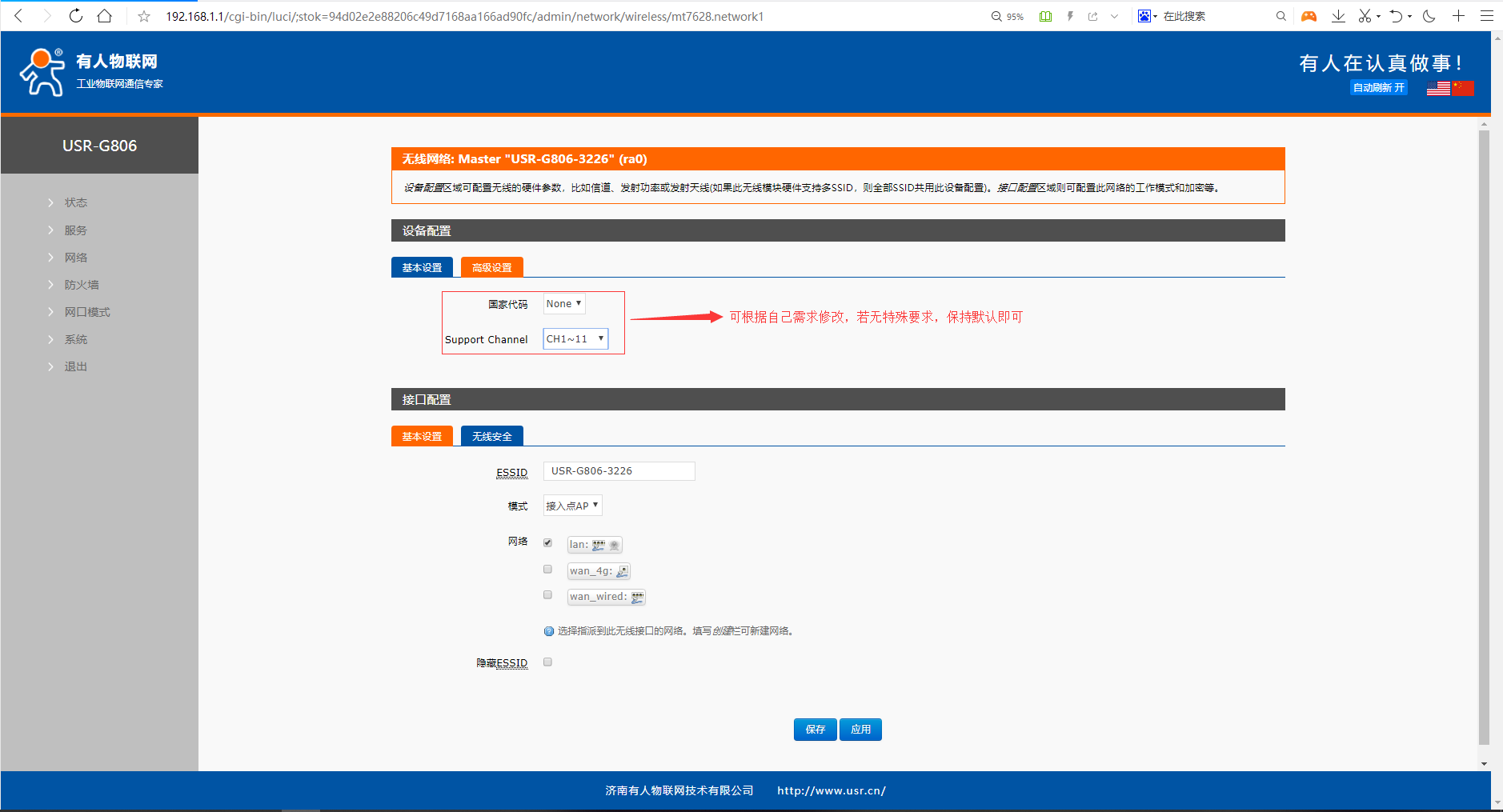This screenshot has width=1503, height=812.
Task: Switch to 设备配置 基本设置 tab
Action: click(422, 267)
